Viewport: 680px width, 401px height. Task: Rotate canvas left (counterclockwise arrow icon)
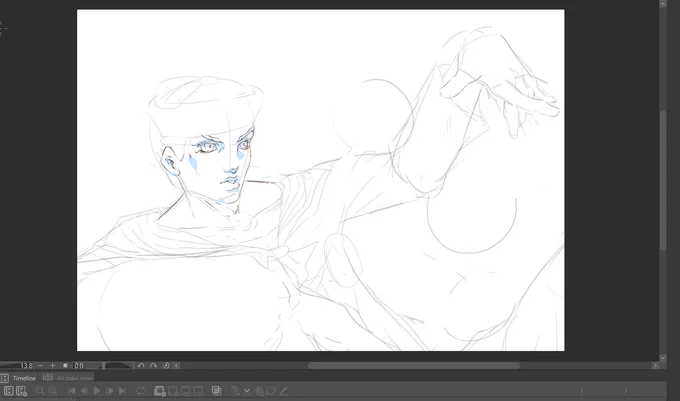coord(141,365)
